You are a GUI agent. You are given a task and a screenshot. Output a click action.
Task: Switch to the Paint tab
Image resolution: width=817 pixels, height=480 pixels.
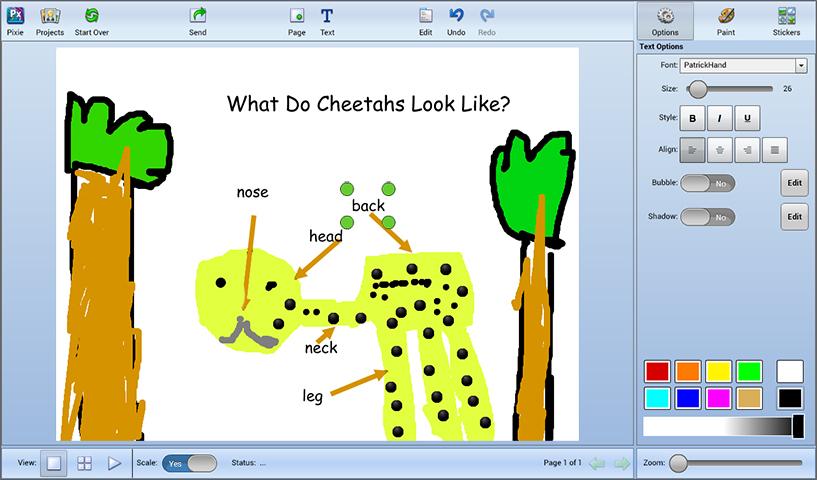(726, 21)
